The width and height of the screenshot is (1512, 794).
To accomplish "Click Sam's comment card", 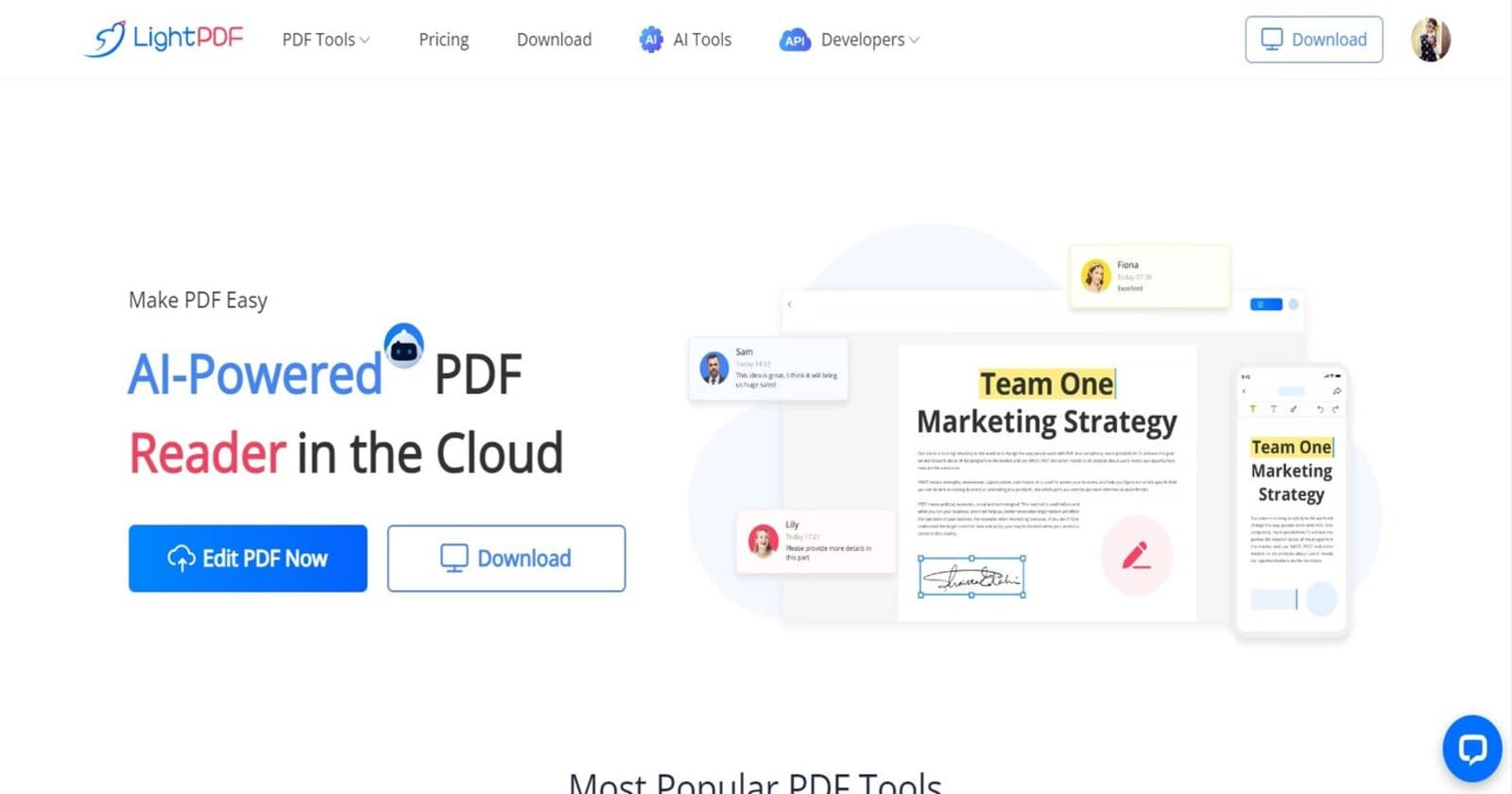I will pos(768,369).
